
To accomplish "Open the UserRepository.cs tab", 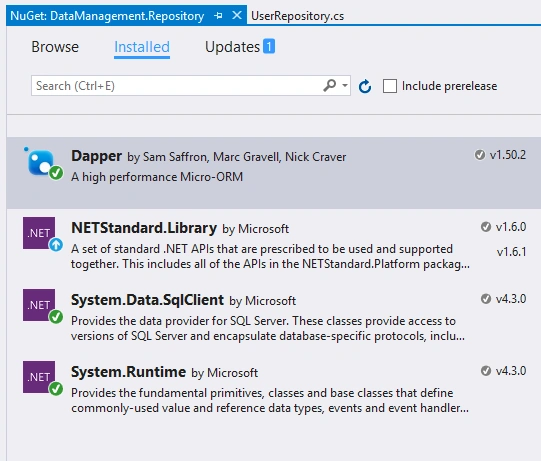I will (x=297, y=16).
